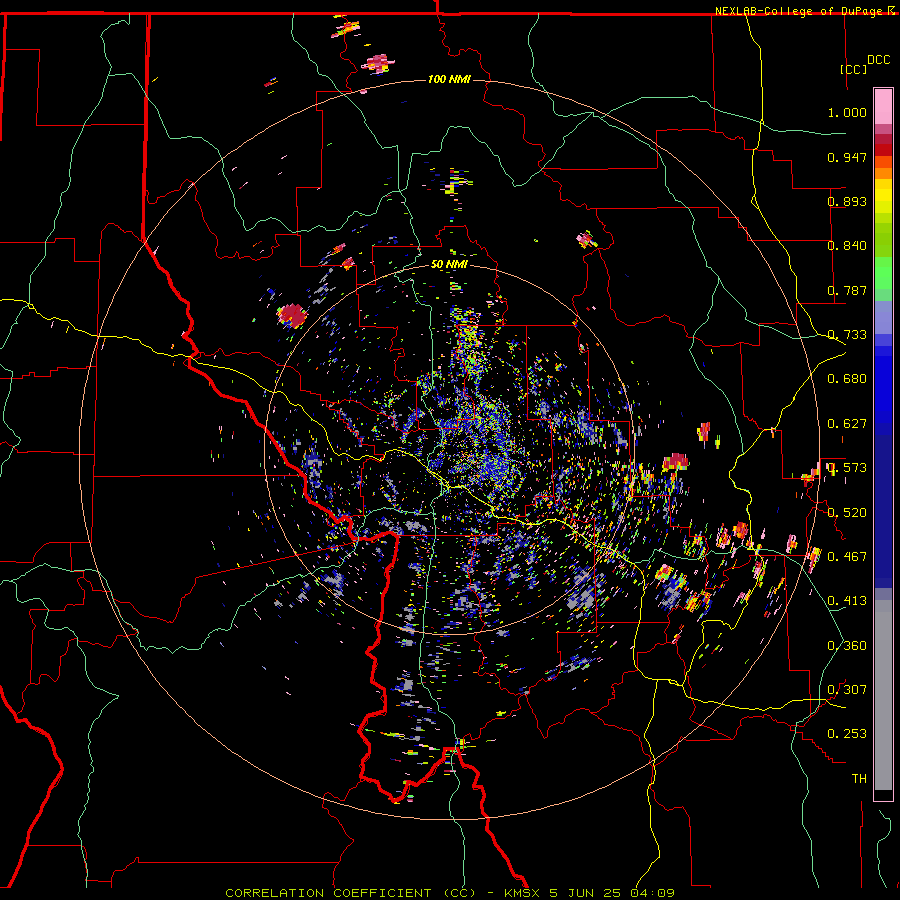This screenshot has width=900, height=900.
Task: Select the 0.733 scale value
Action: (x=847, y=335)
